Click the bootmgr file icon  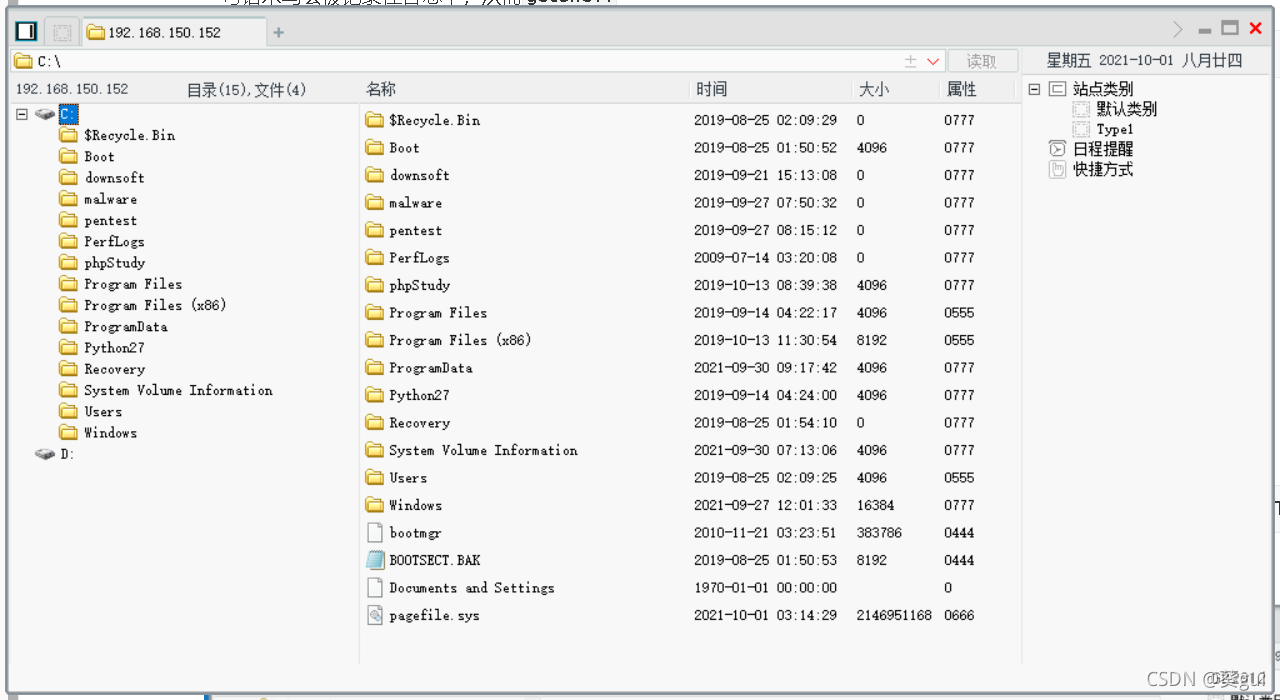(375, 532)
